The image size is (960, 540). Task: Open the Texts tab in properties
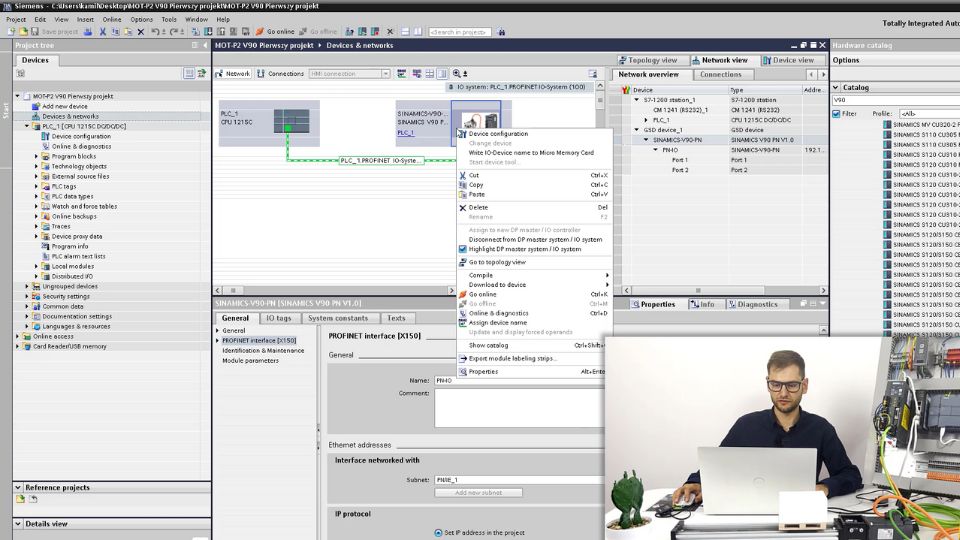(396, 318)
